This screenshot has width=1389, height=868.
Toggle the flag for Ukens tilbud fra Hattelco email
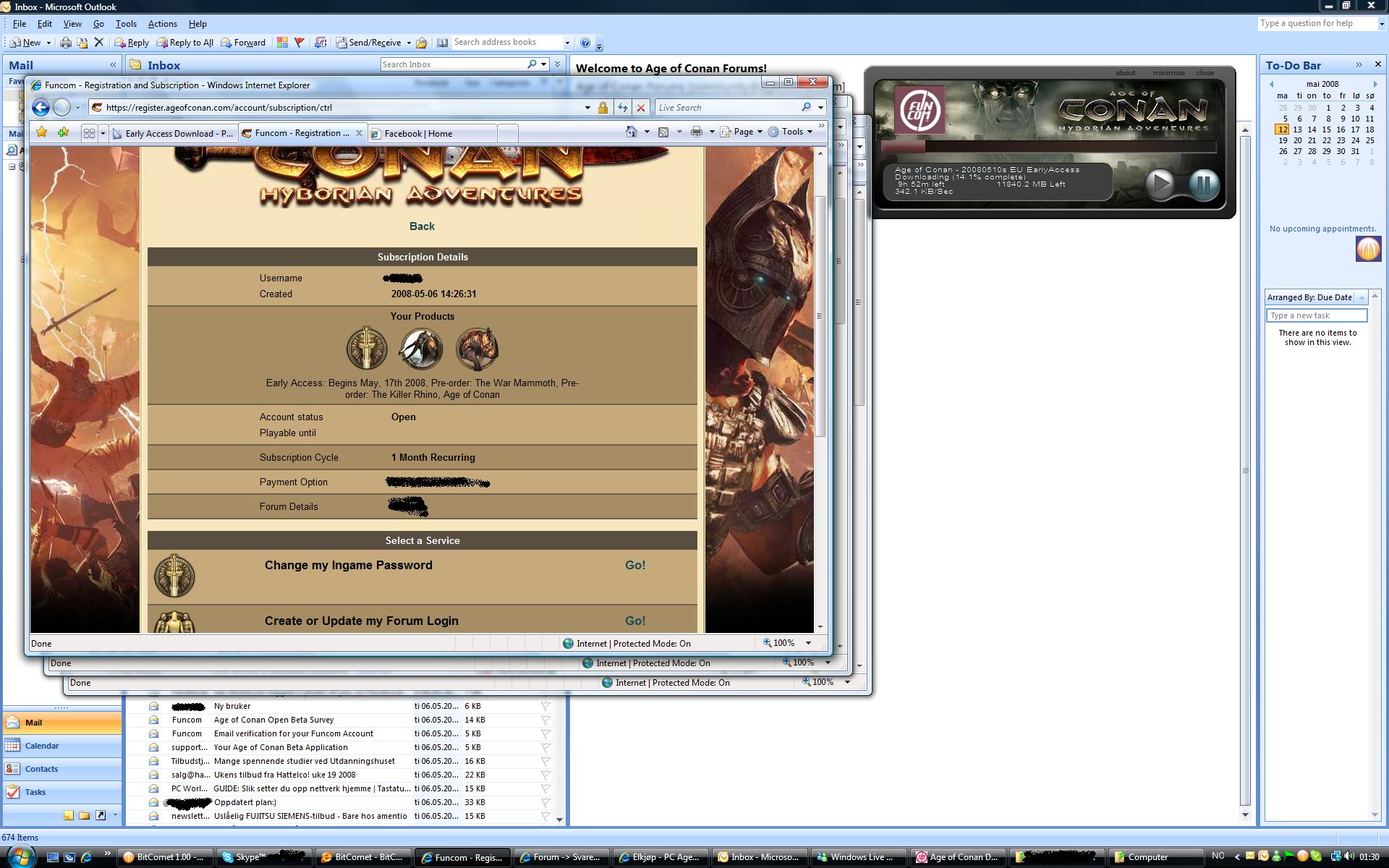545,775
